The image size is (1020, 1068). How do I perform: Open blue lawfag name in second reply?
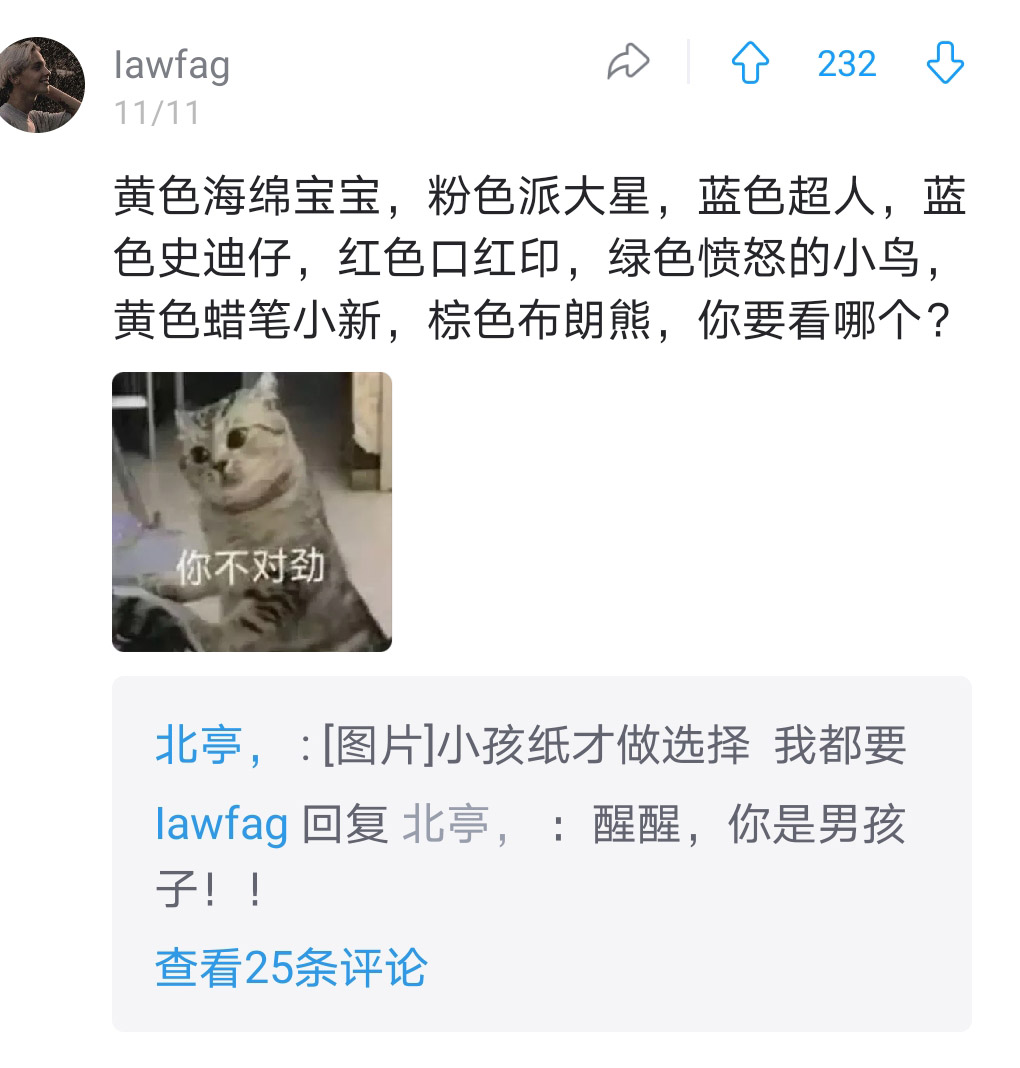click(221, 823)
